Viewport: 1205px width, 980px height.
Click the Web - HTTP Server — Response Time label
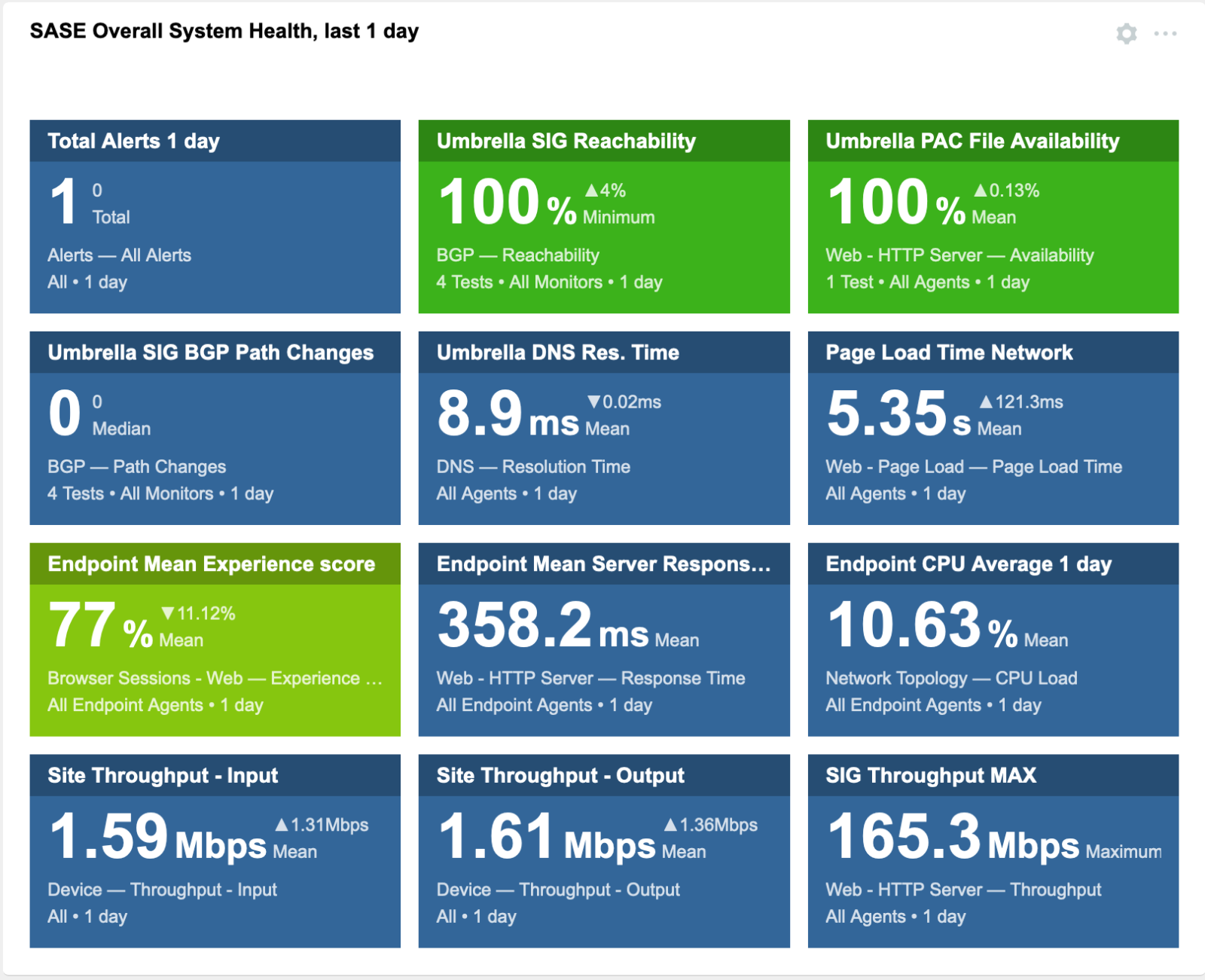[590, 678]
